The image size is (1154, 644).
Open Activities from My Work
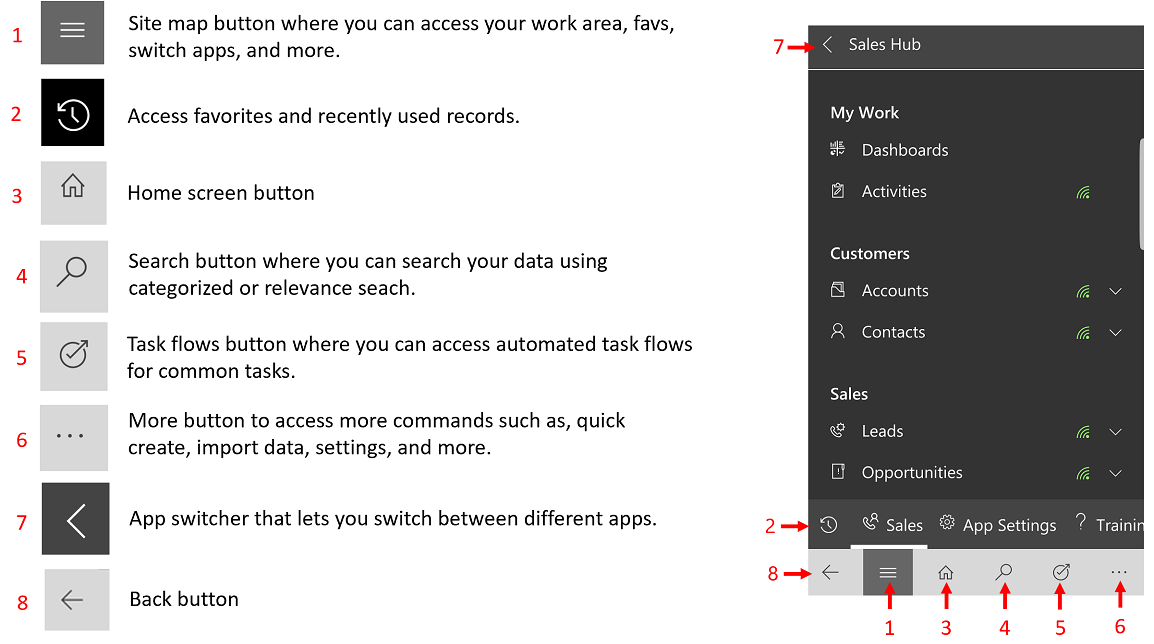[x=894, y=191]
